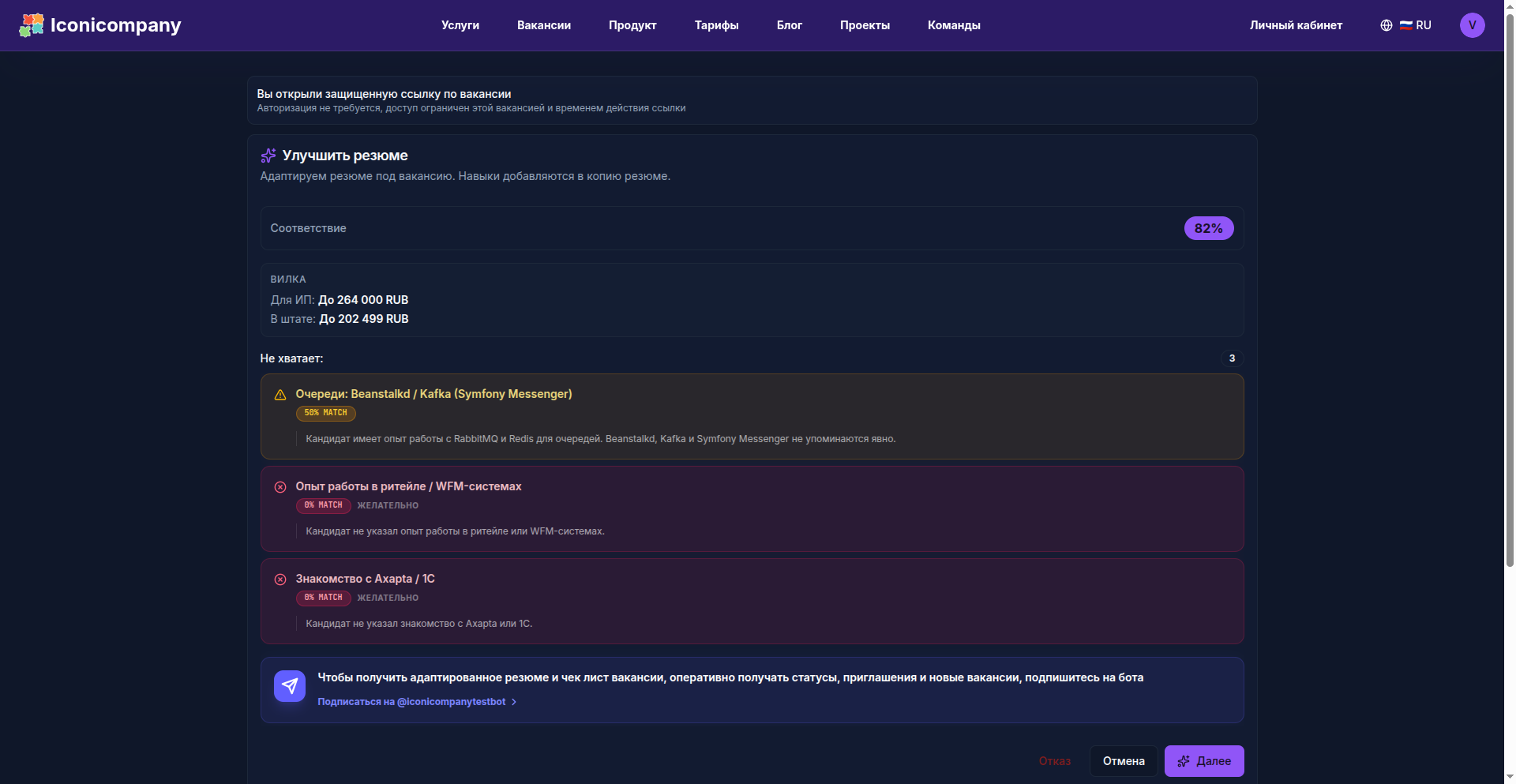1516x784 pixels.
Task: Open the Продукт menu item
Action: coord(632,25)
